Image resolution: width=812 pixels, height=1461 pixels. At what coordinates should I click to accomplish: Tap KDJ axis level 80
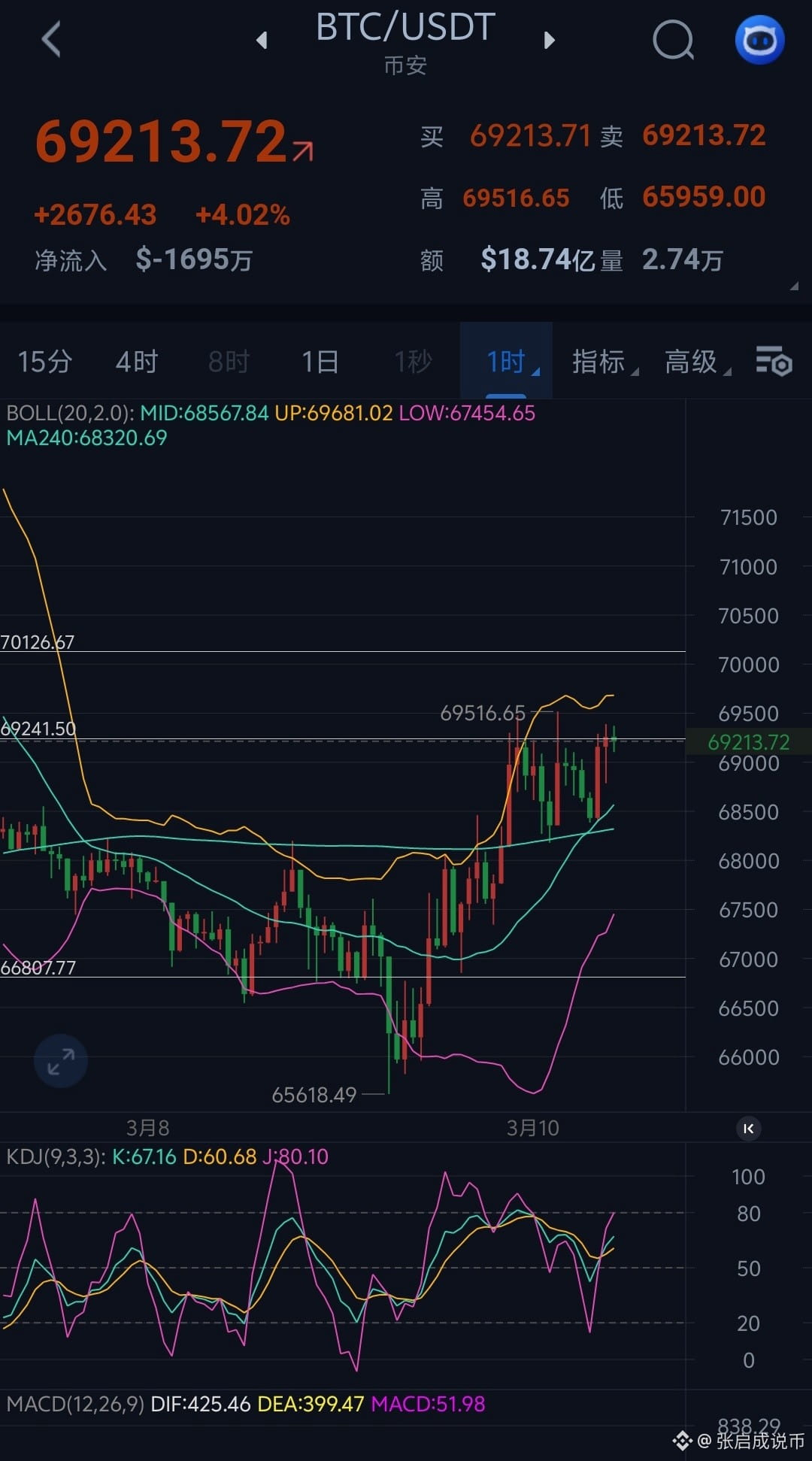tap(748, 1214)
